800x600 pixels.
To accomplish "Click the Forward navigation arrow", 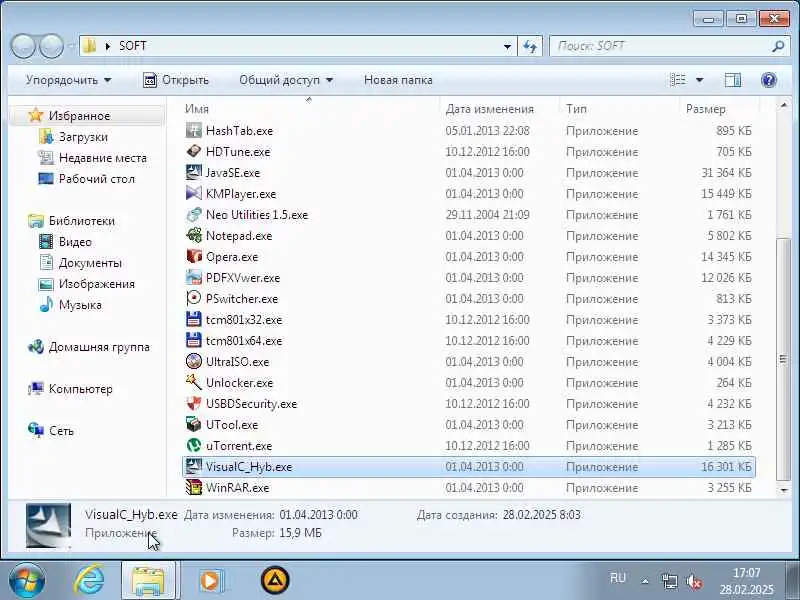I will coord(51,46).
